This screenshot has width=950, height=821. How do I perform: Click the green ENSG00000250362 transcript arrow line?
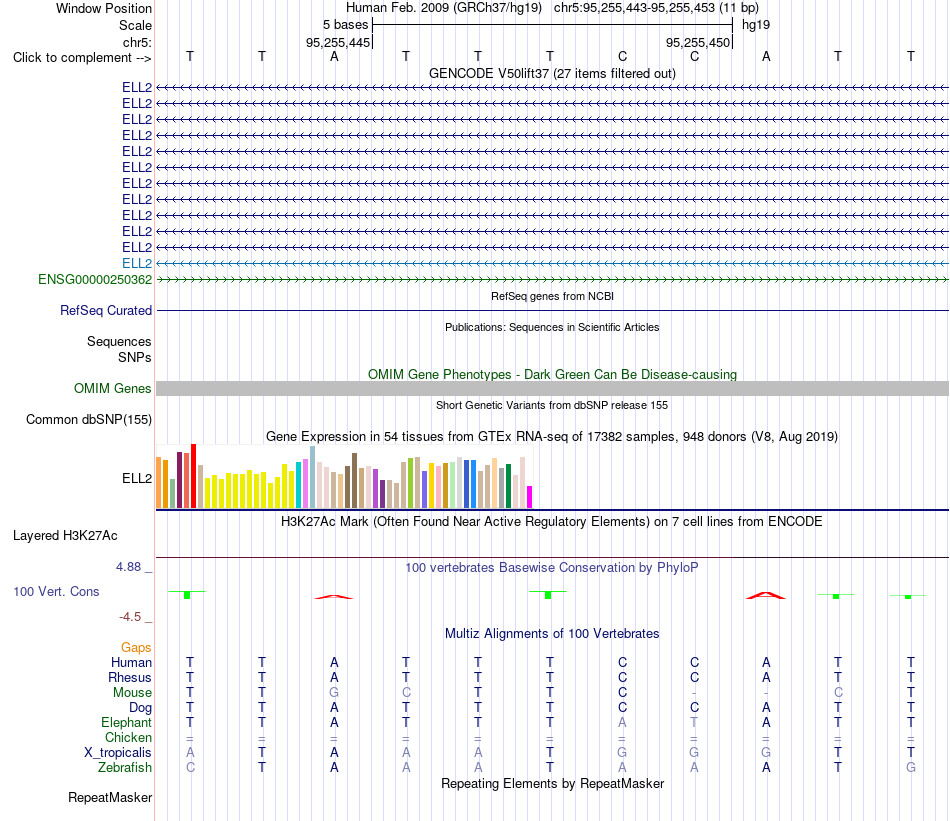coord(552,279)
